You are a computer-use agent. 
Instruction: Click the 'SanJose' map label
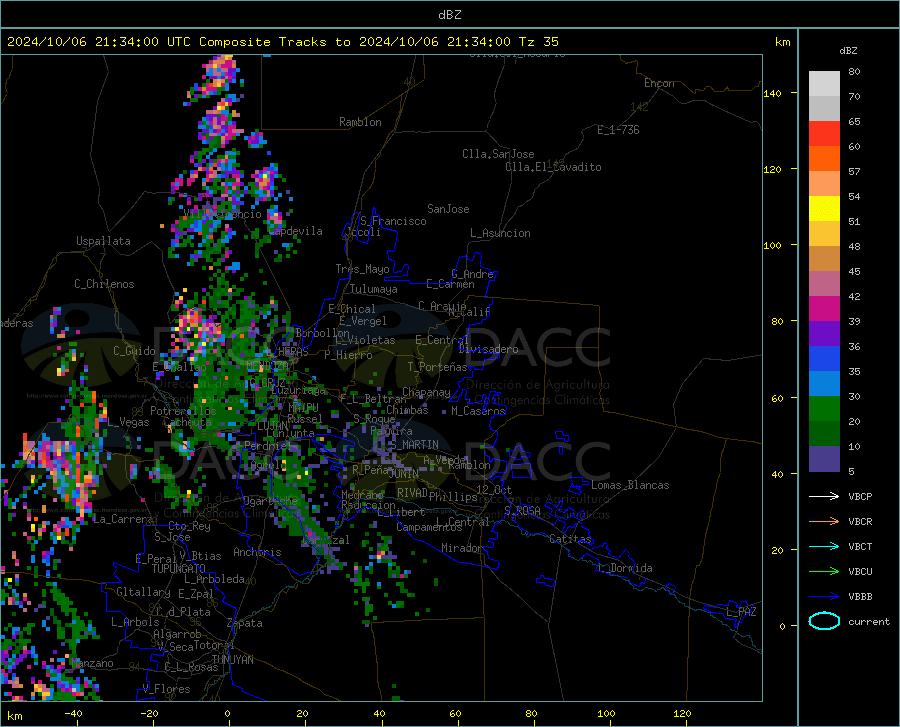pos(448,209)
